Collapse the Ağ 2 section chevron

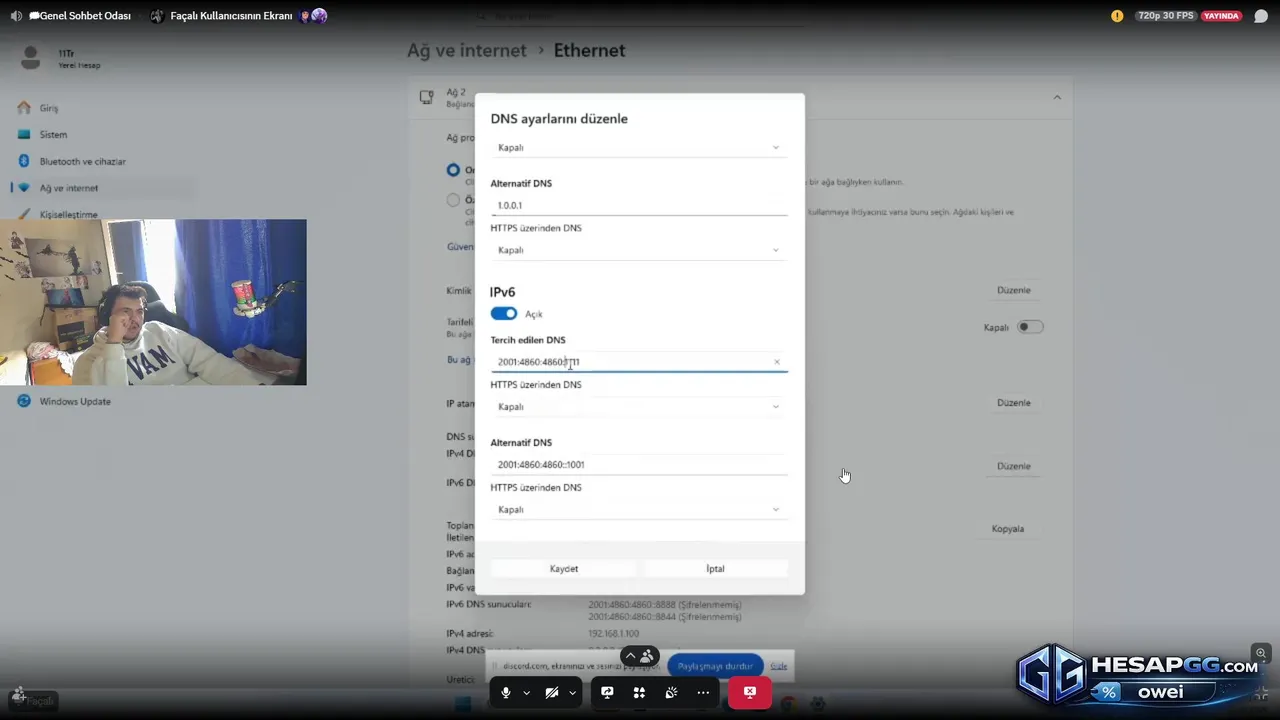[x=1057, y=97]
